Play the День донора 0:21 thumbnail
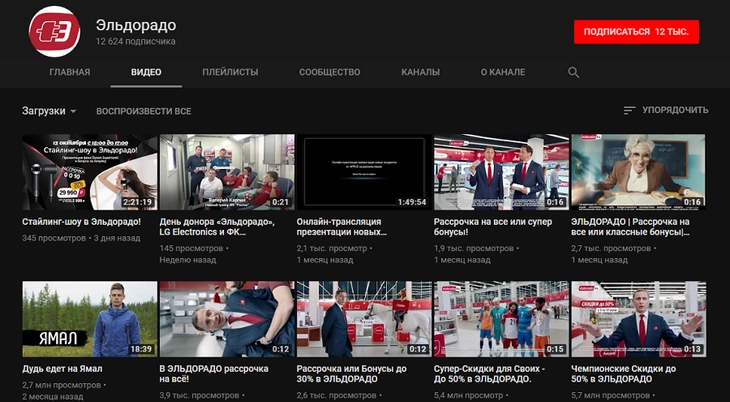This screenshot has width=730, height=402. pyautogui.click(x=227, y=172)
